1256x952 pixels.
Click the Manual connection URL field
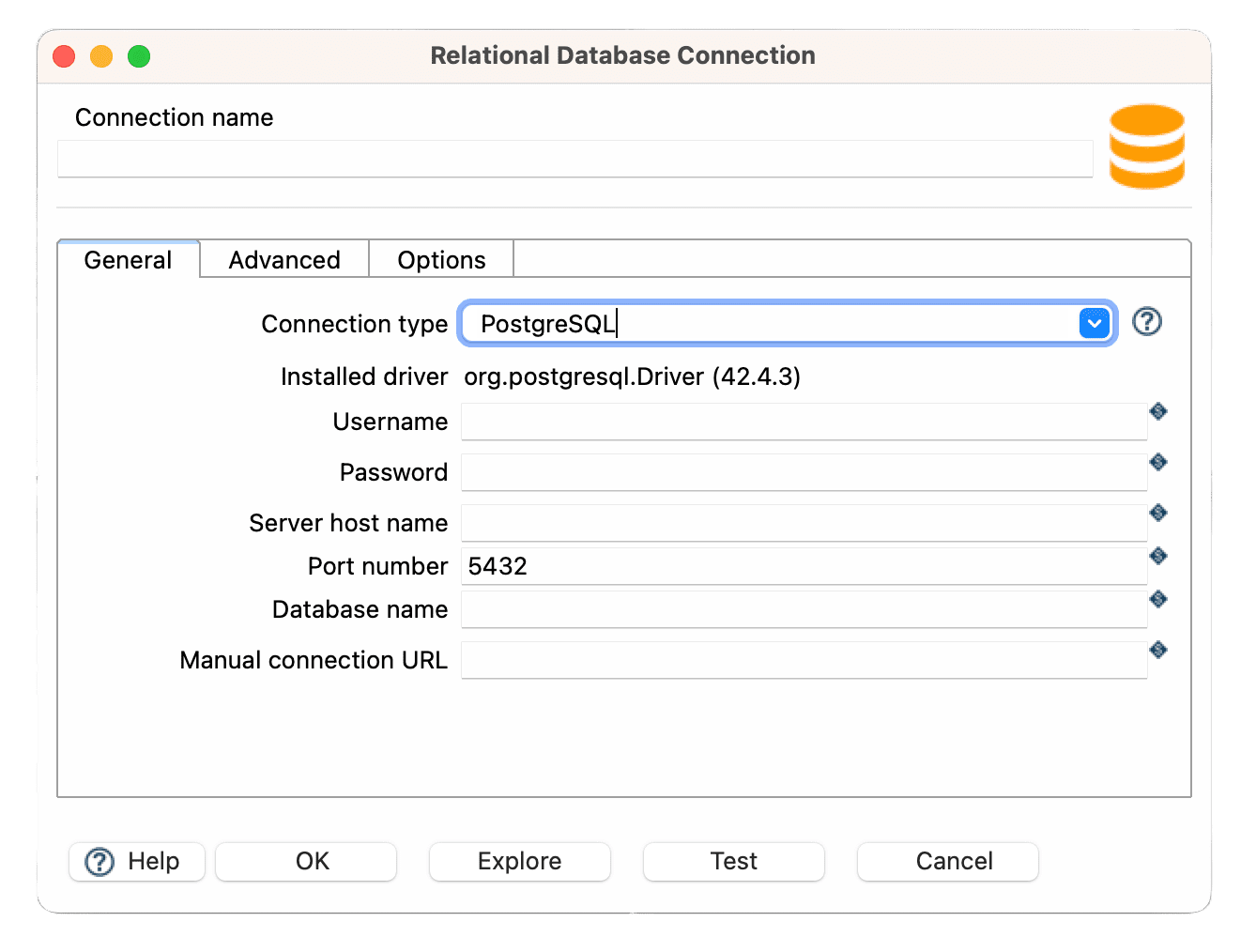804,660
